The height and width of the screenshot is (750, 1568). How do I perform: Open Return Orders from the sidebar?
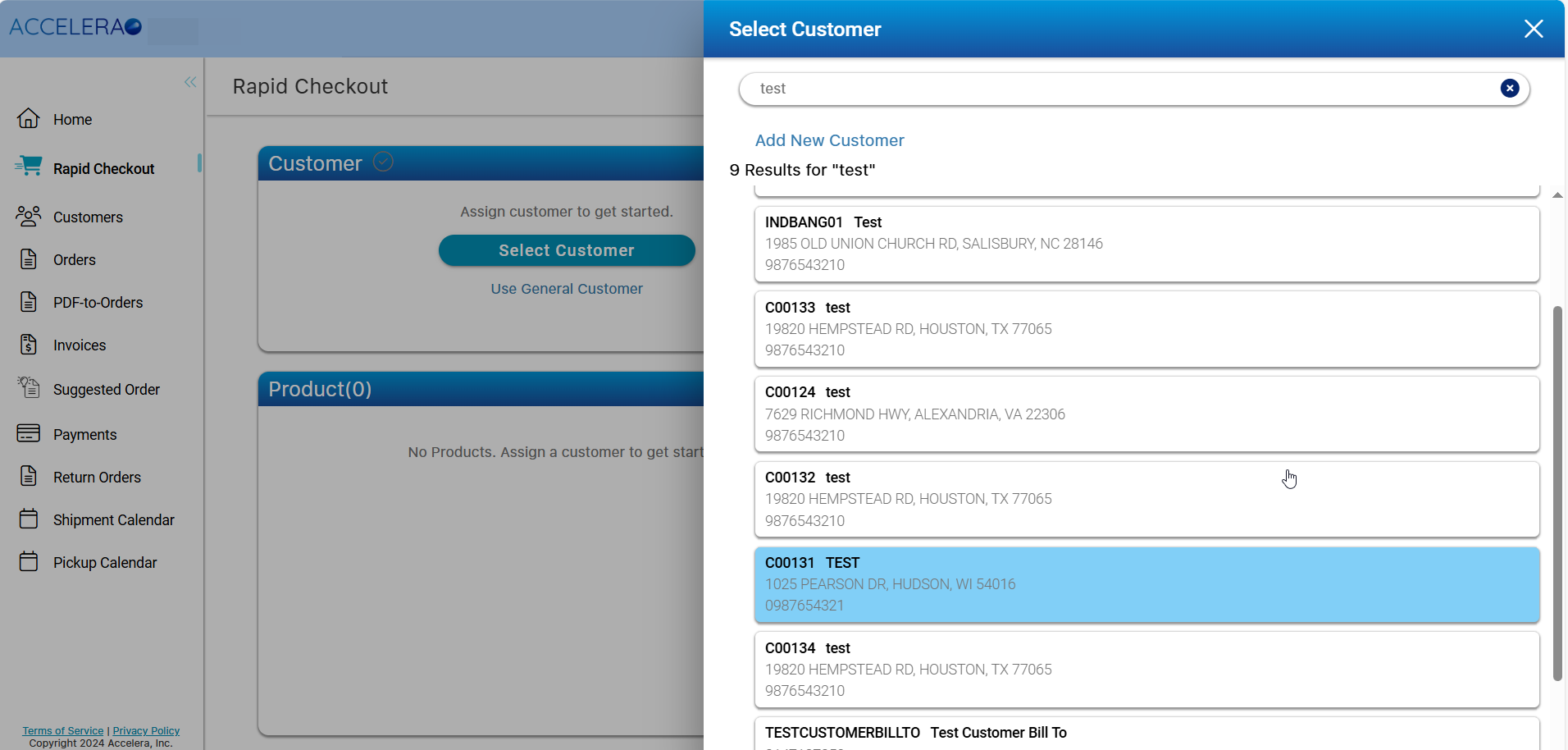coord(97,478)
